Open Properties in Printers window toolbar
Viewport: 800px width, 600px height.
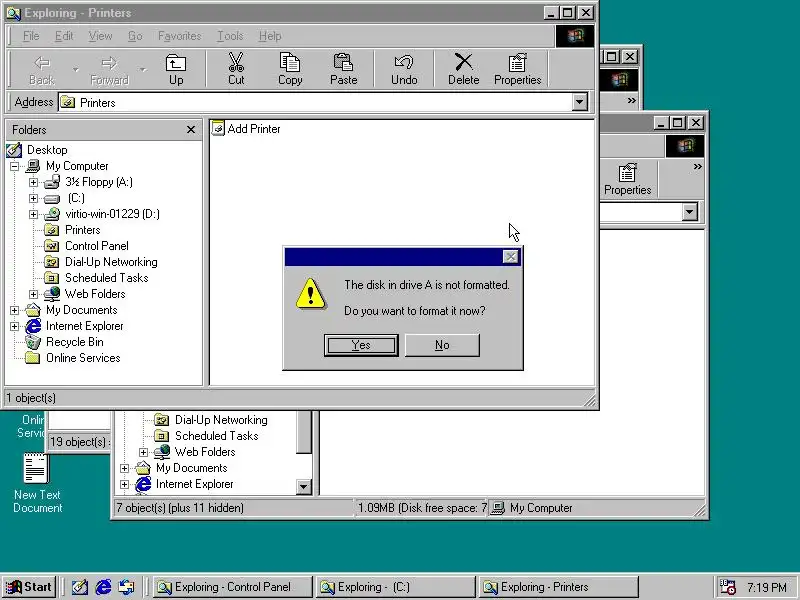[x=517, y=69]
